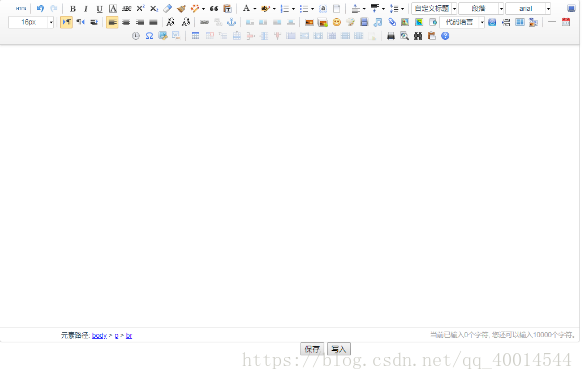Click the 保存 button
This screenshot has width=583, height=380.
tap(312, 349)
